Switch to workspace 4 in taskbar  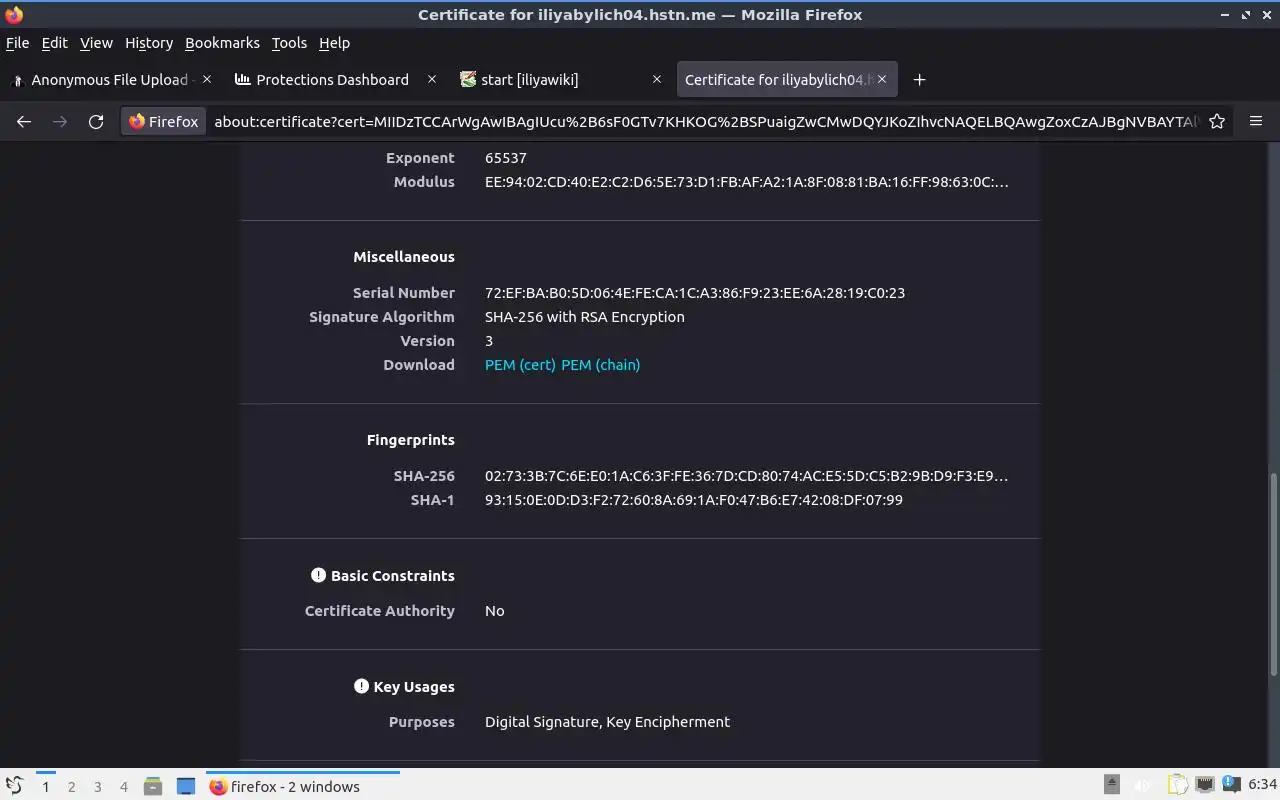coord(123,787)
